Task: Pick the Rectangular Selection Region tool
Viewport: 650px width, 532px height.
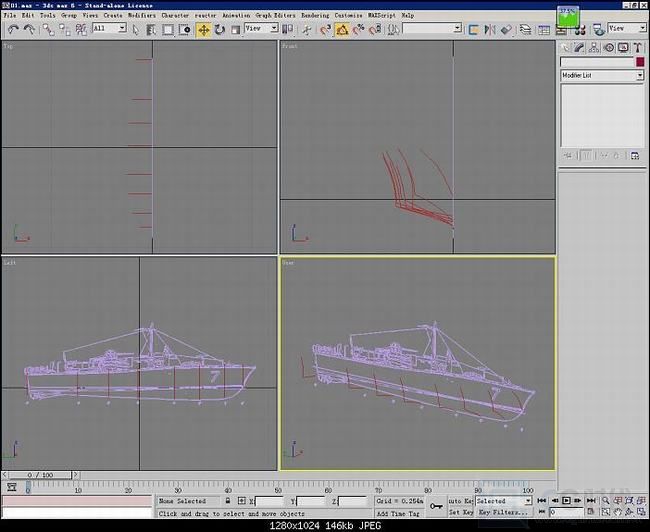Action: [x=167, y=29]
